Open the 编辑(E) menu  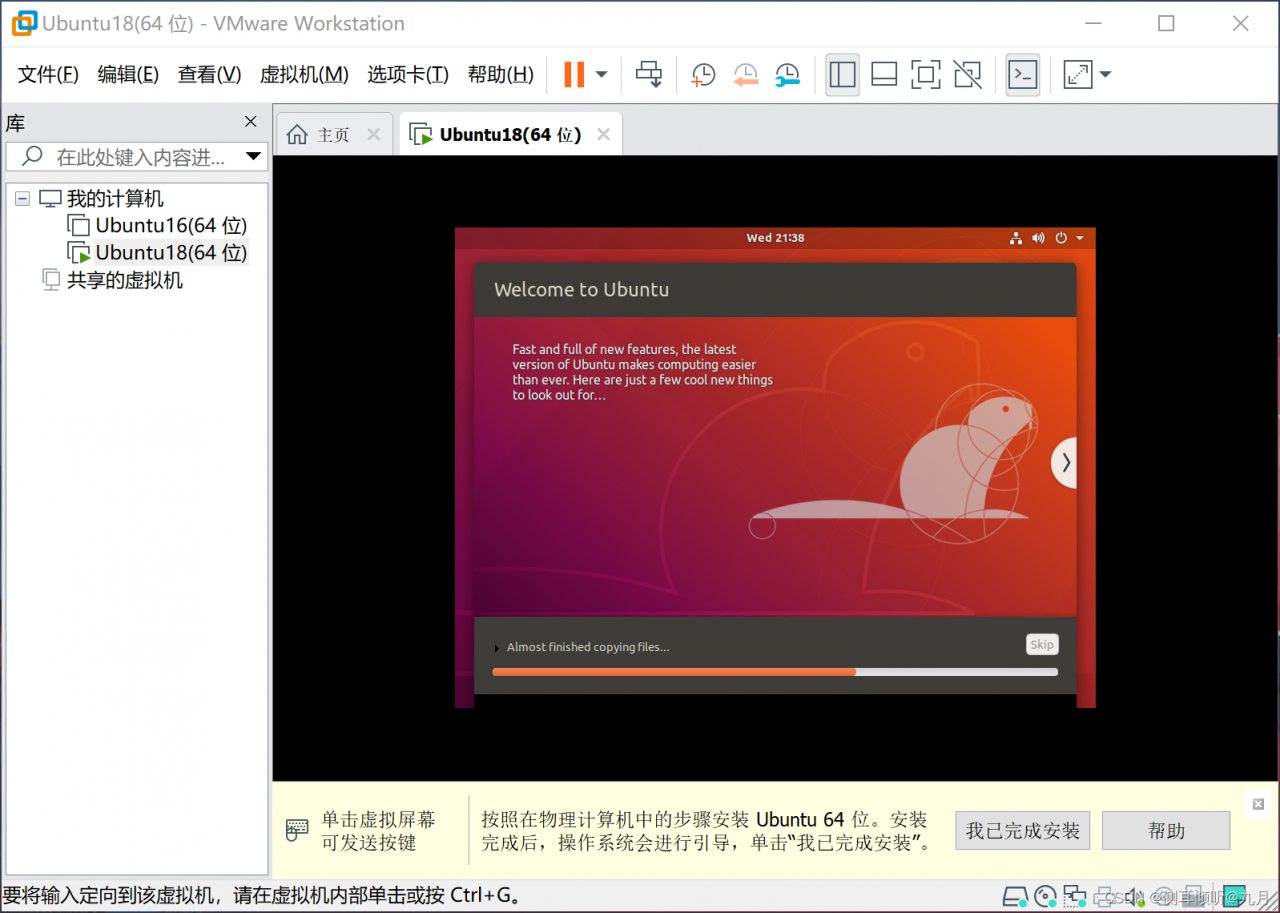pyautogui.click(x=128, y=74)
